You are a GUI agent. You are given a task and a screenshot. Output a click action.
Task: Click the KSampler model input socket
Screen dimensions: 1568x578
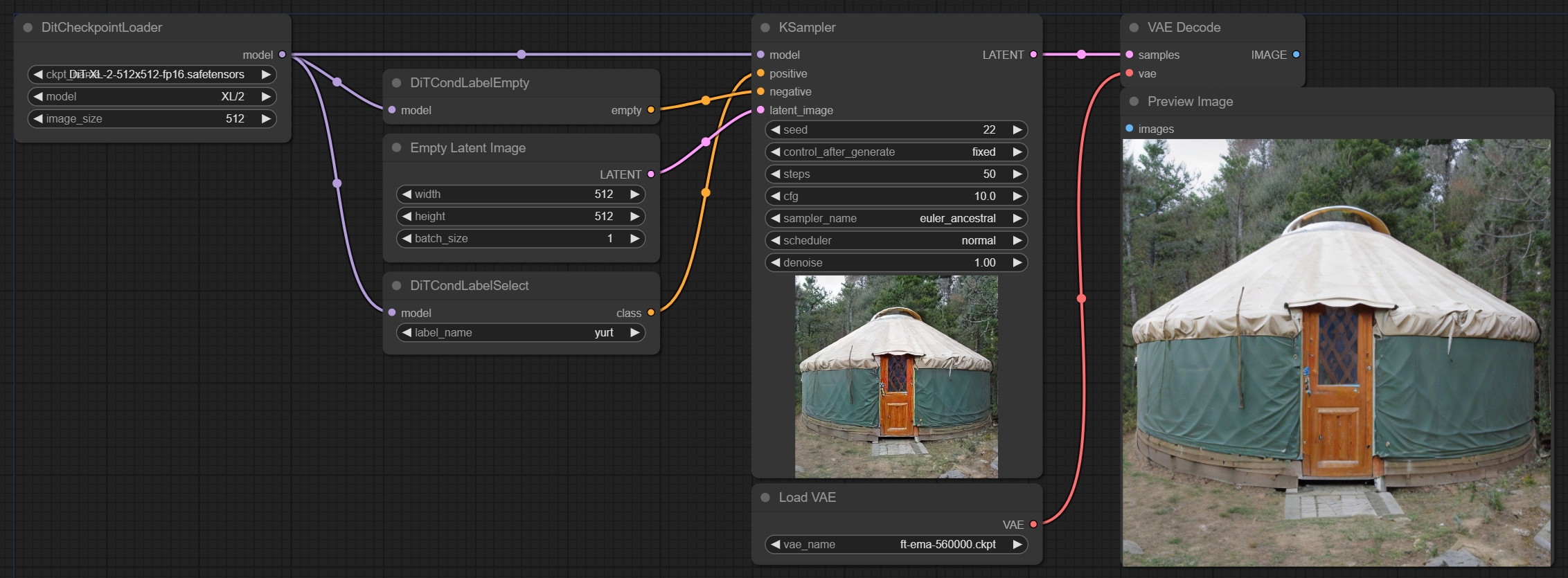(x=760, y=55)
